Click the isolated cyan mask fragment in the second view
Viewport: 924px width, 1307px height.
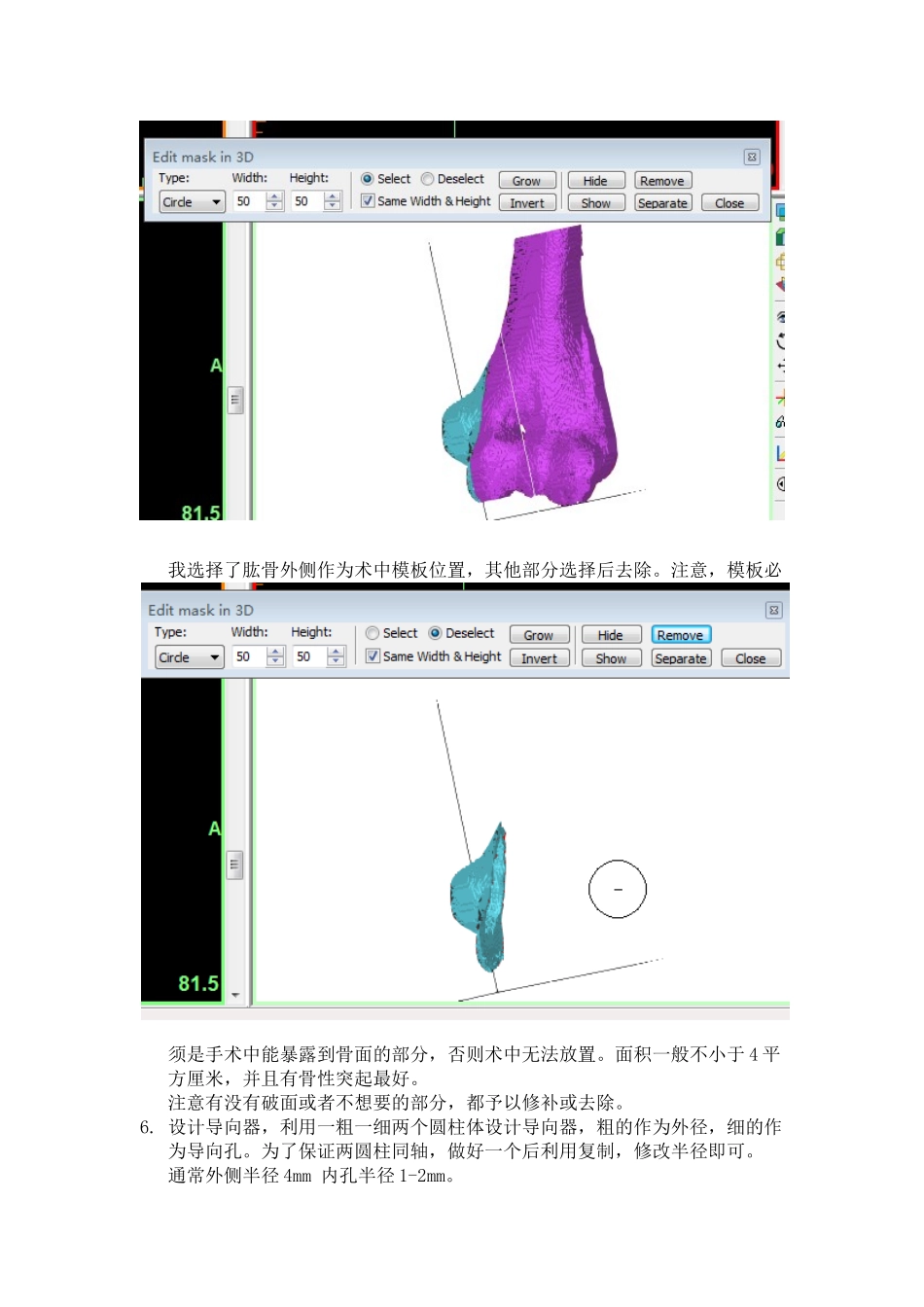480,900
